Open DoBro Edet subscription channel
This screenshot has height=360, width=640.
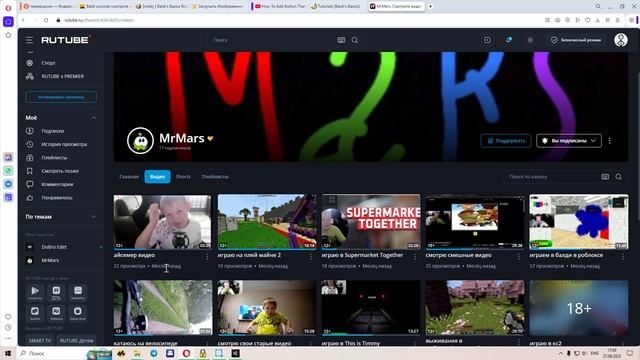click(54, 247)
